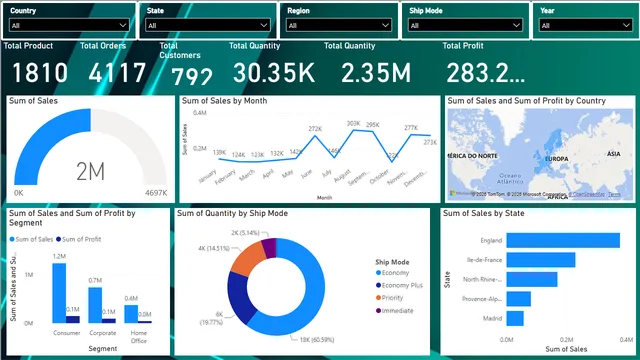
Task: Click the Sum of Profit legend marker
Action: (x=58, y=239)
